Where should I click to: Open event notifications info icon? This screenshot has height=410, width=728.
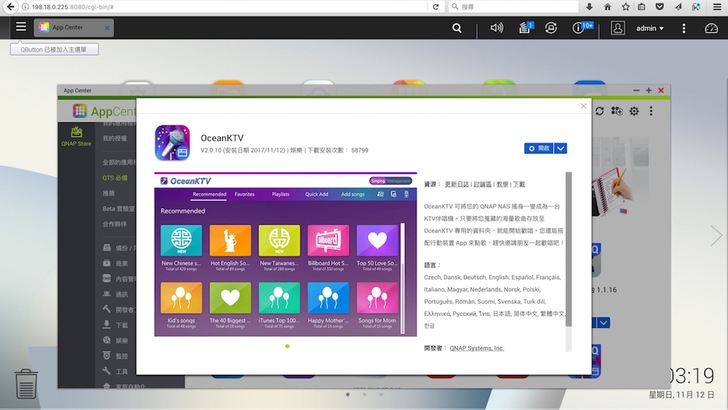(x=580, y=28)
